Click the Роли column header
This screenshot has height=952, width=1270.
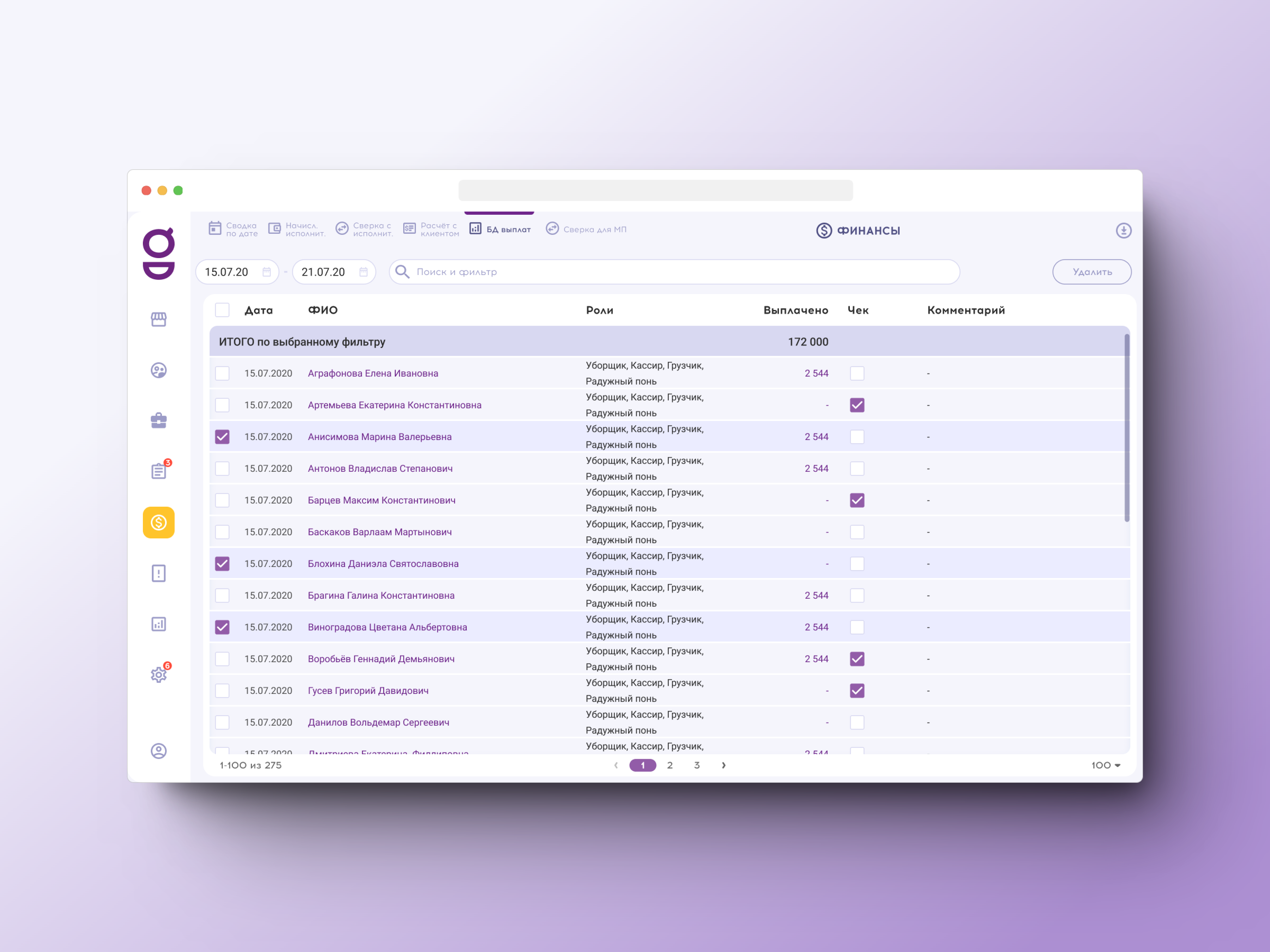(599, 310)
